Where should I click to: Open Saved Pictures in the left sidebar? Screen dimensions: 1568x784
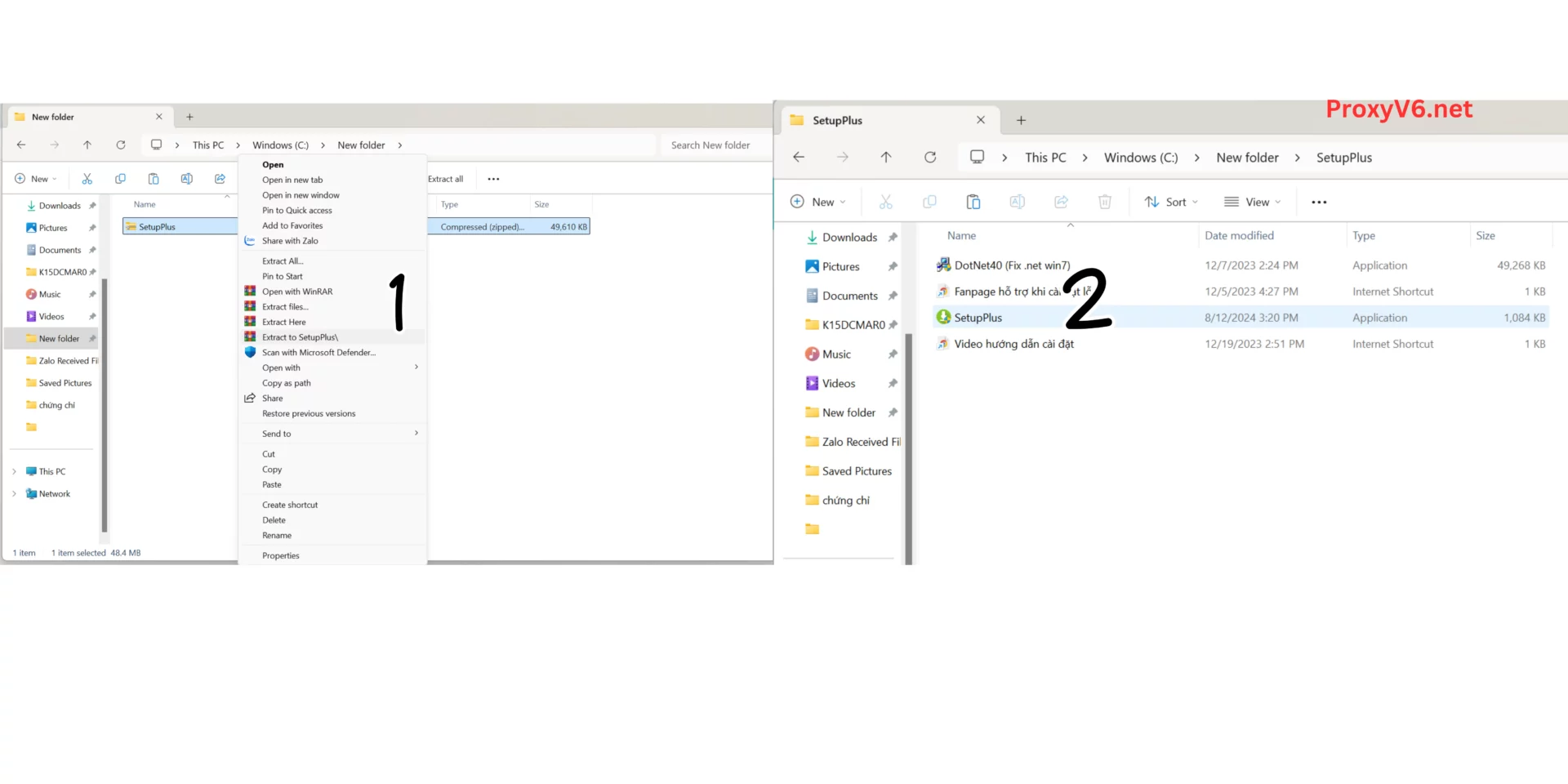click(x=59, y=383)
